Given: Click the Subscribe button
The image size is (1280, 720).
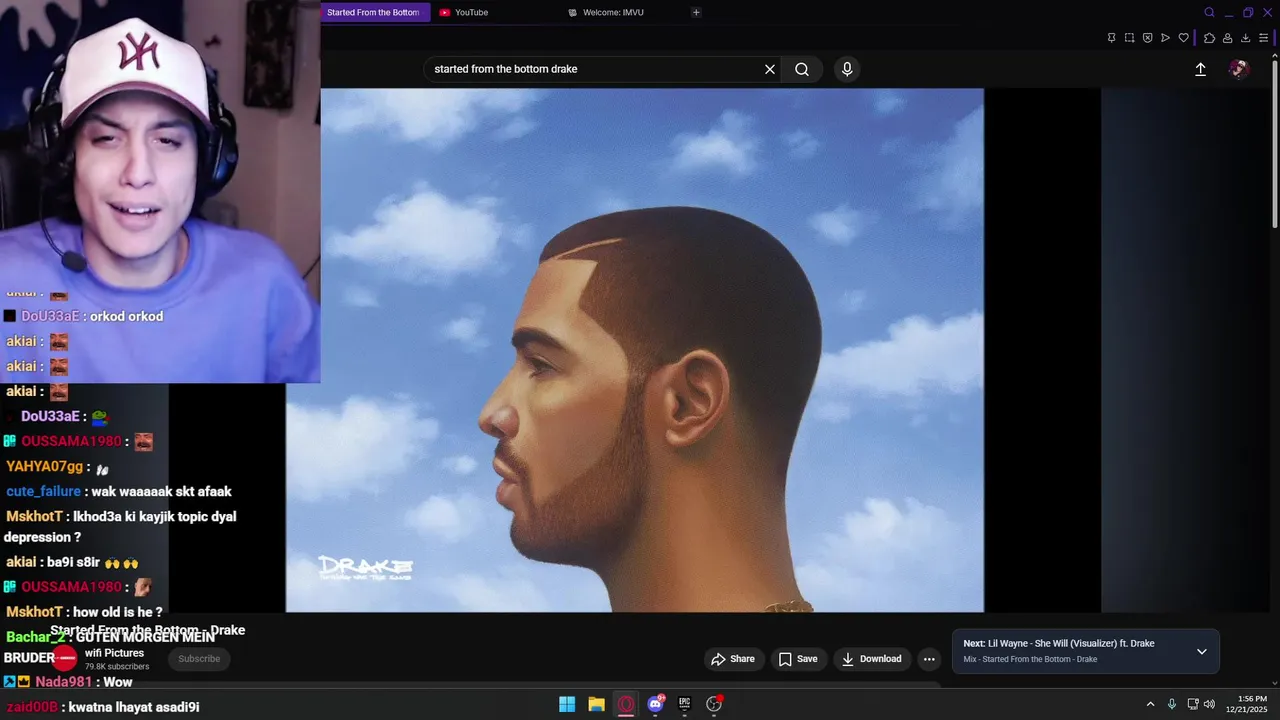Looking at the screenshot, I should click(199, 659).
